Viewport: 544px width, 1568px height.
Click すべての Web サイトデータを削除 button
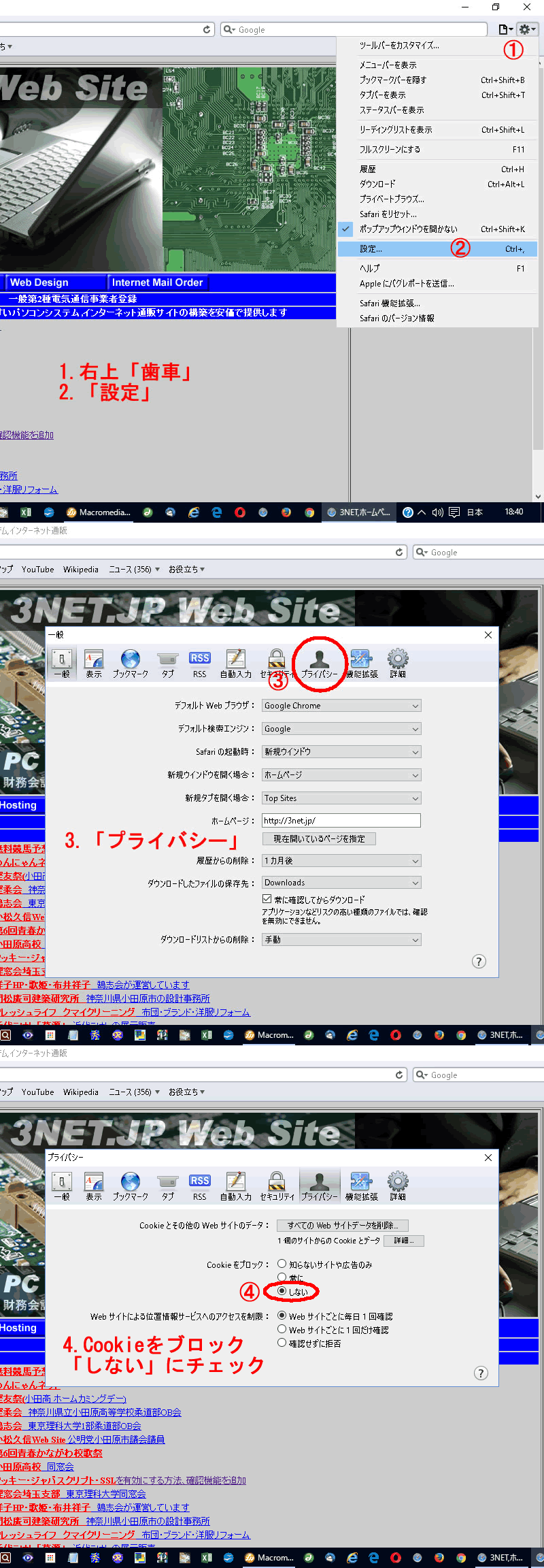343,1225
